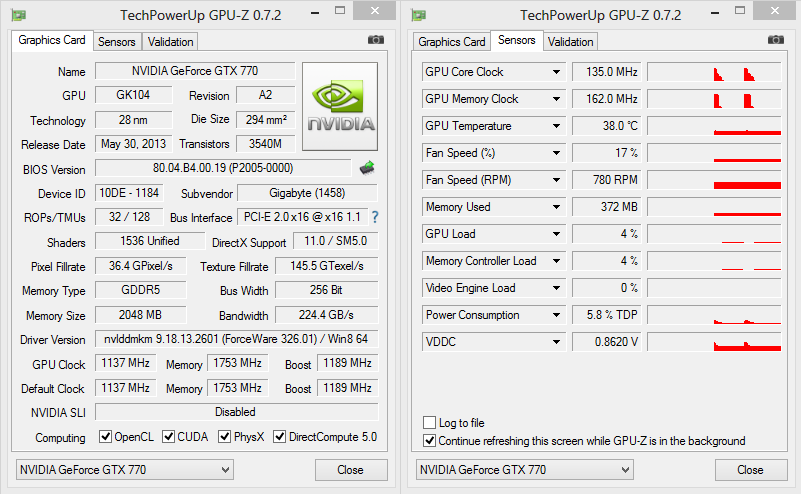Screen dimensions: 801x494
Task: Click the Bandwidth 224.4 GB/s field
Action: pyautogui.click(x=326, y=315)
